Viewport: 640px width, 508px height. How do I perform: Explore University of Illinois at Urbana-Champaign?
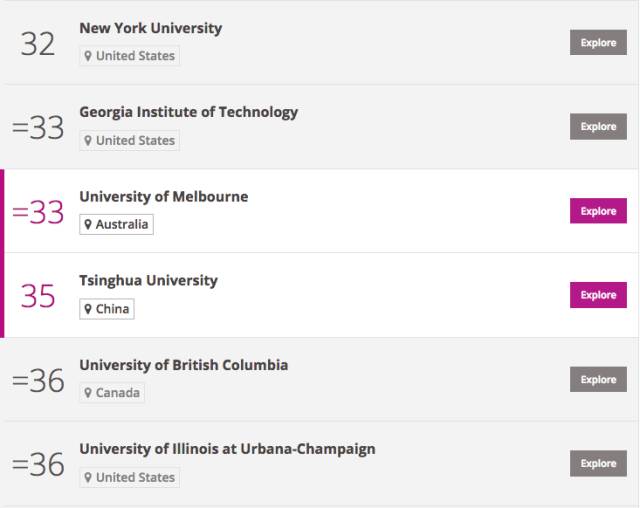click(598, 464)
